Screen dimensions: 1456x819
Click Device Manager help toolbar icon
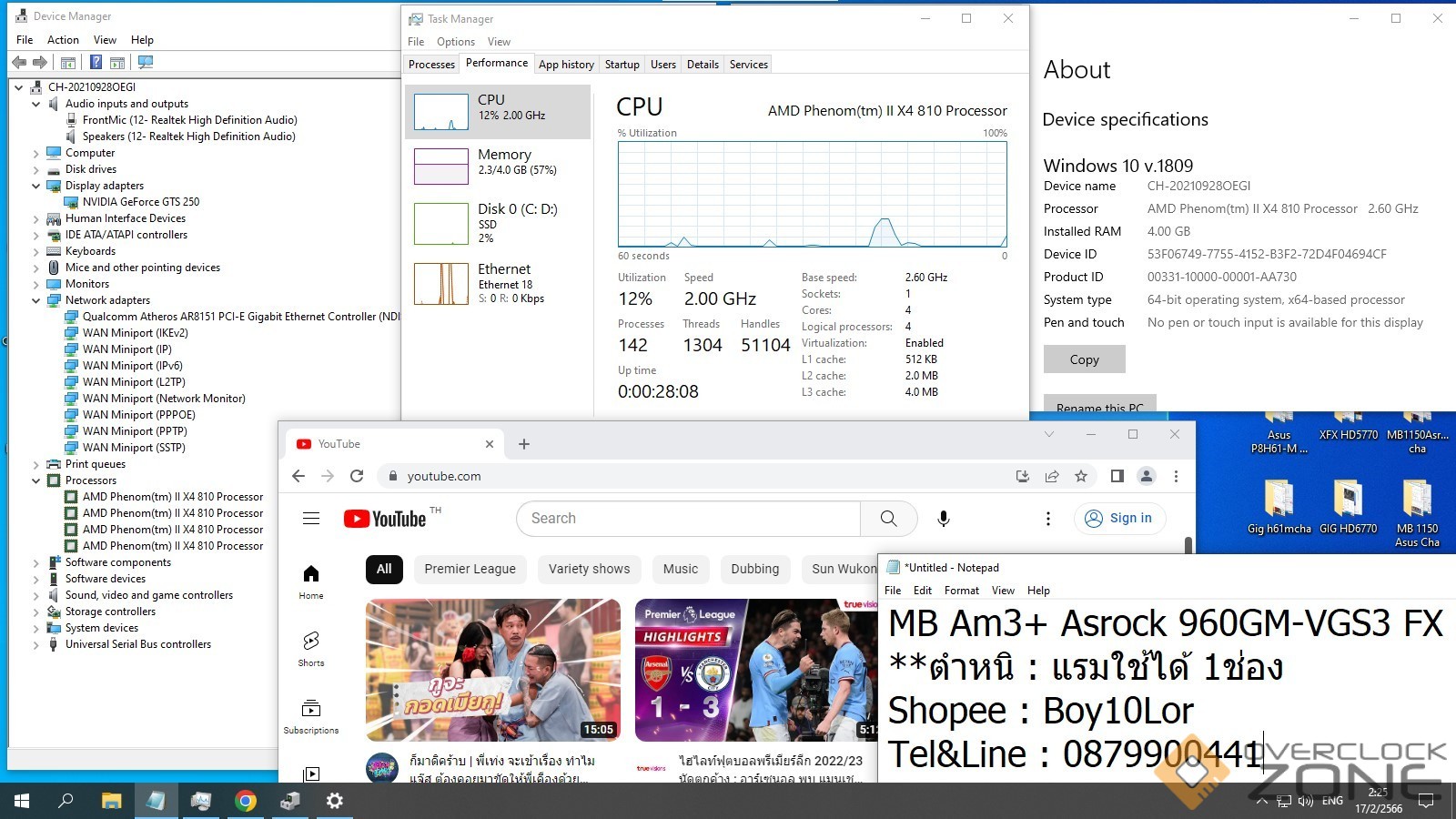coord(96,62)
